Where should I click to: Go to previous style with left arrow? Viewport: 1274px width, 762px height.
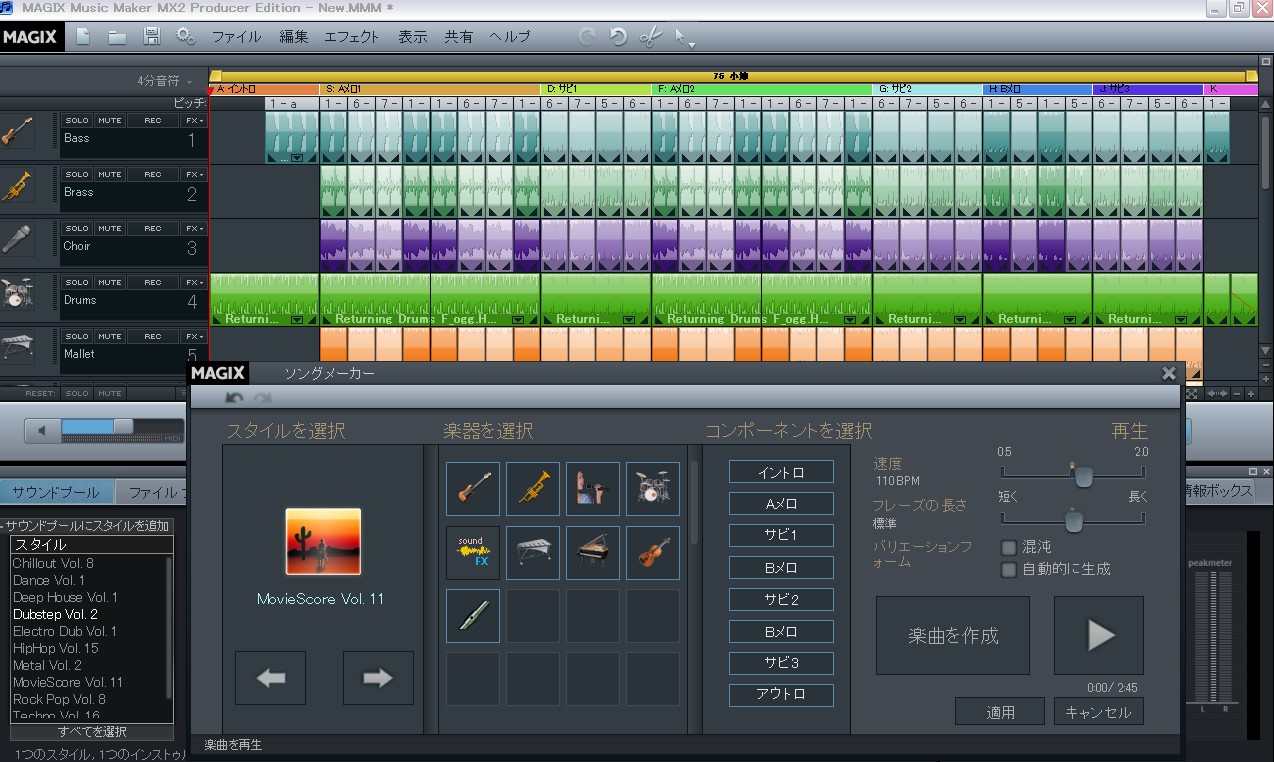tap(271, 678)
